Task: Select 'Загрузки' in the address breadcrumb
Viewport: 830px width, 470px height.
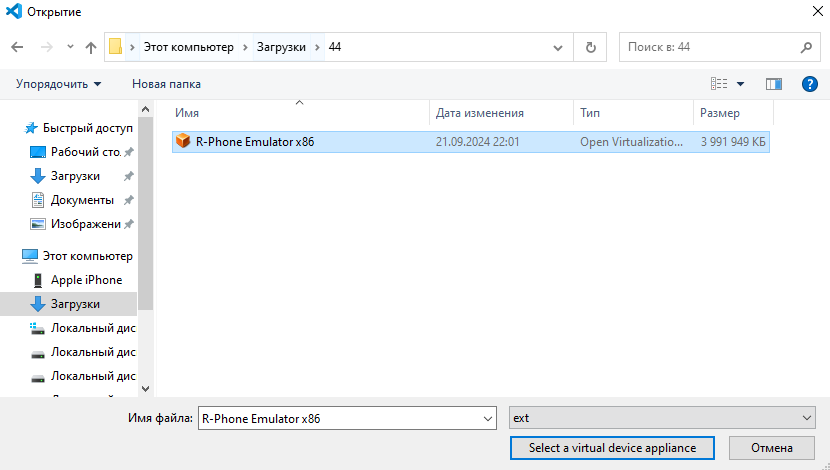Action: pos(281,47)
